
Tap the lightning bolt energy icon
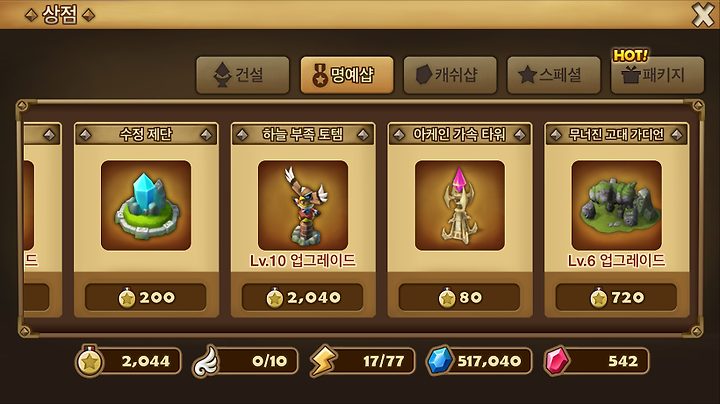[x=323, y=361]
